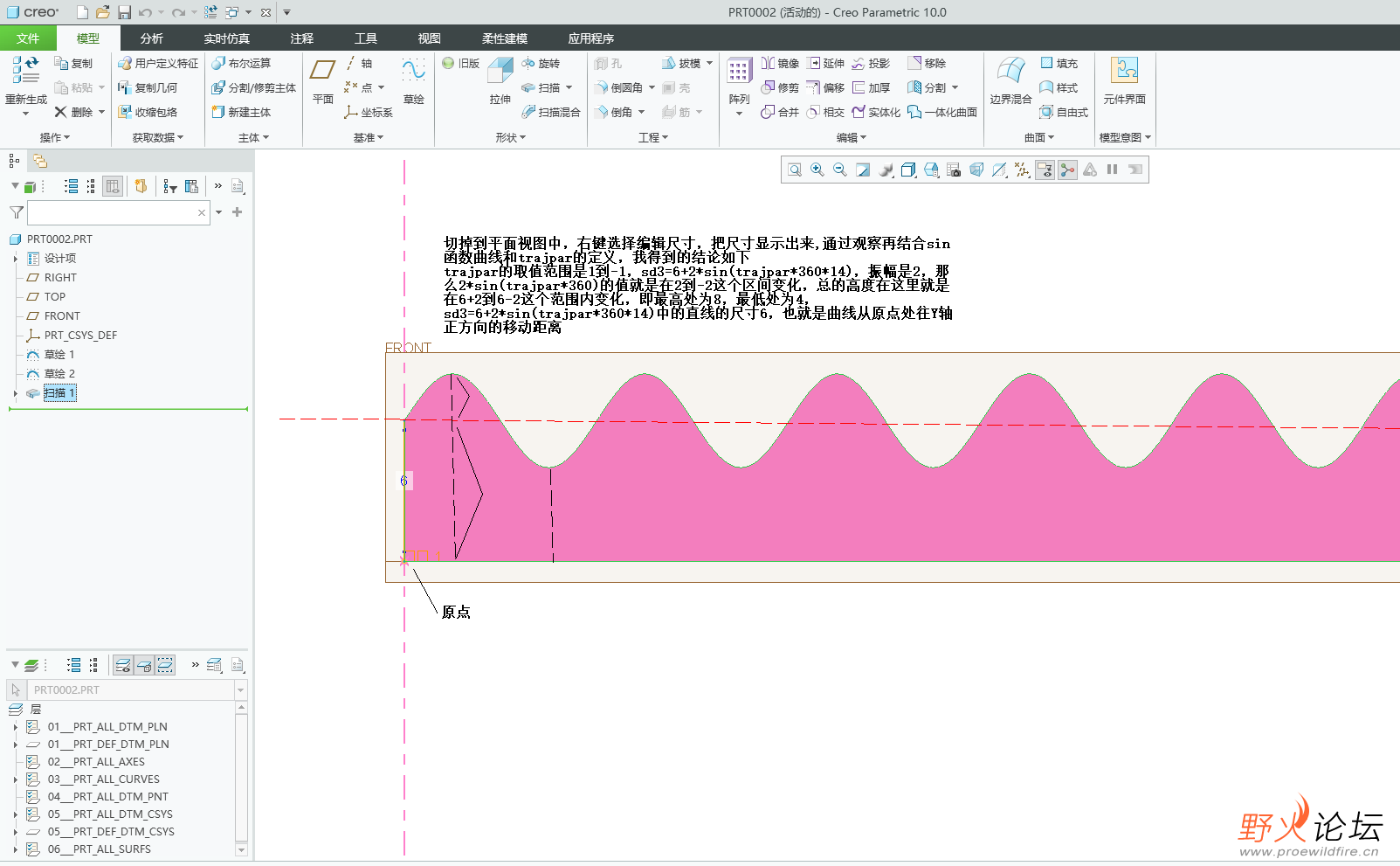Select the 旋转 (Revolve) tool
The height and width of the screenshot is (866, 1400).
tap(541, 64)
